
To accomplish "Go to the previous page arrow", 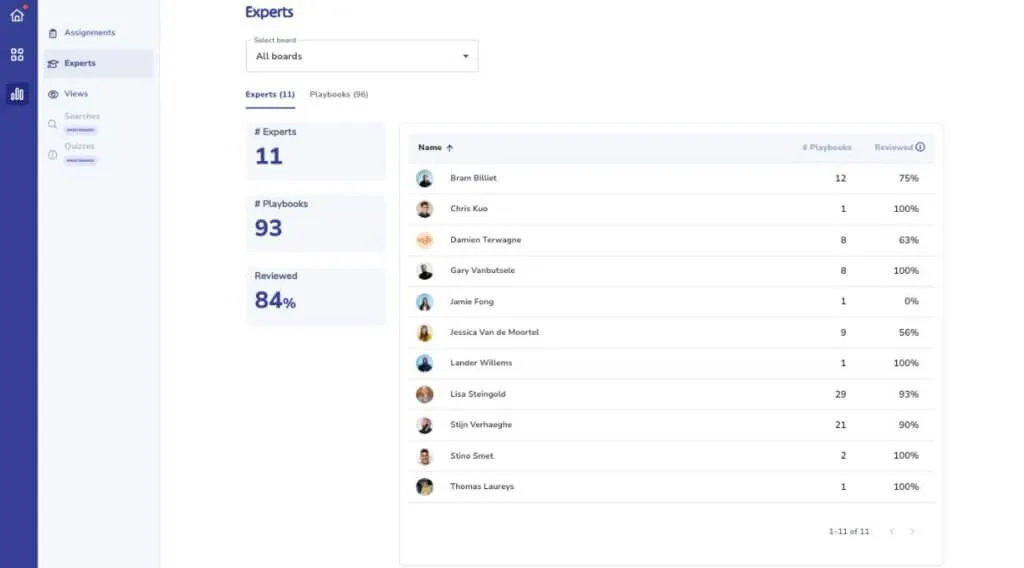I will point(892,531).
